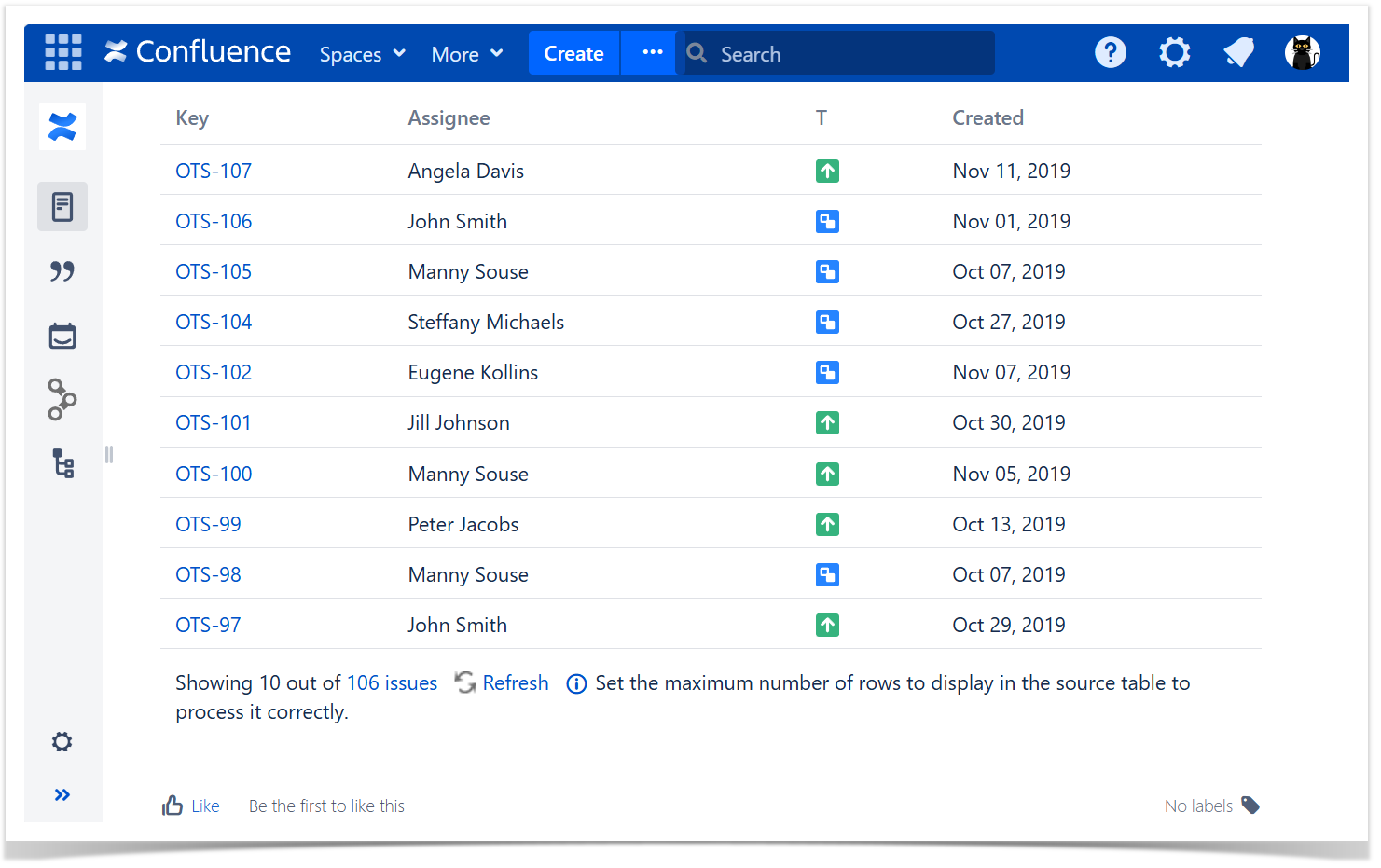Open notifications bell icon
This screenshot has width=1381, height=868.
coord(1238,53)
